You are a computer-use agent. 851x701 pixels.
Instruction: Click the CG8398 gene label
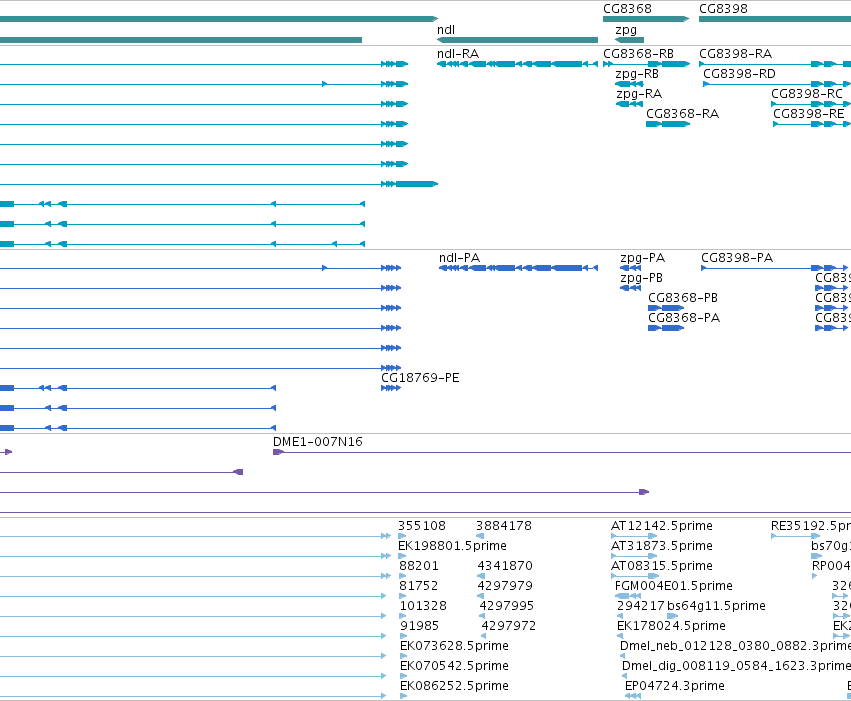point(723,9)
